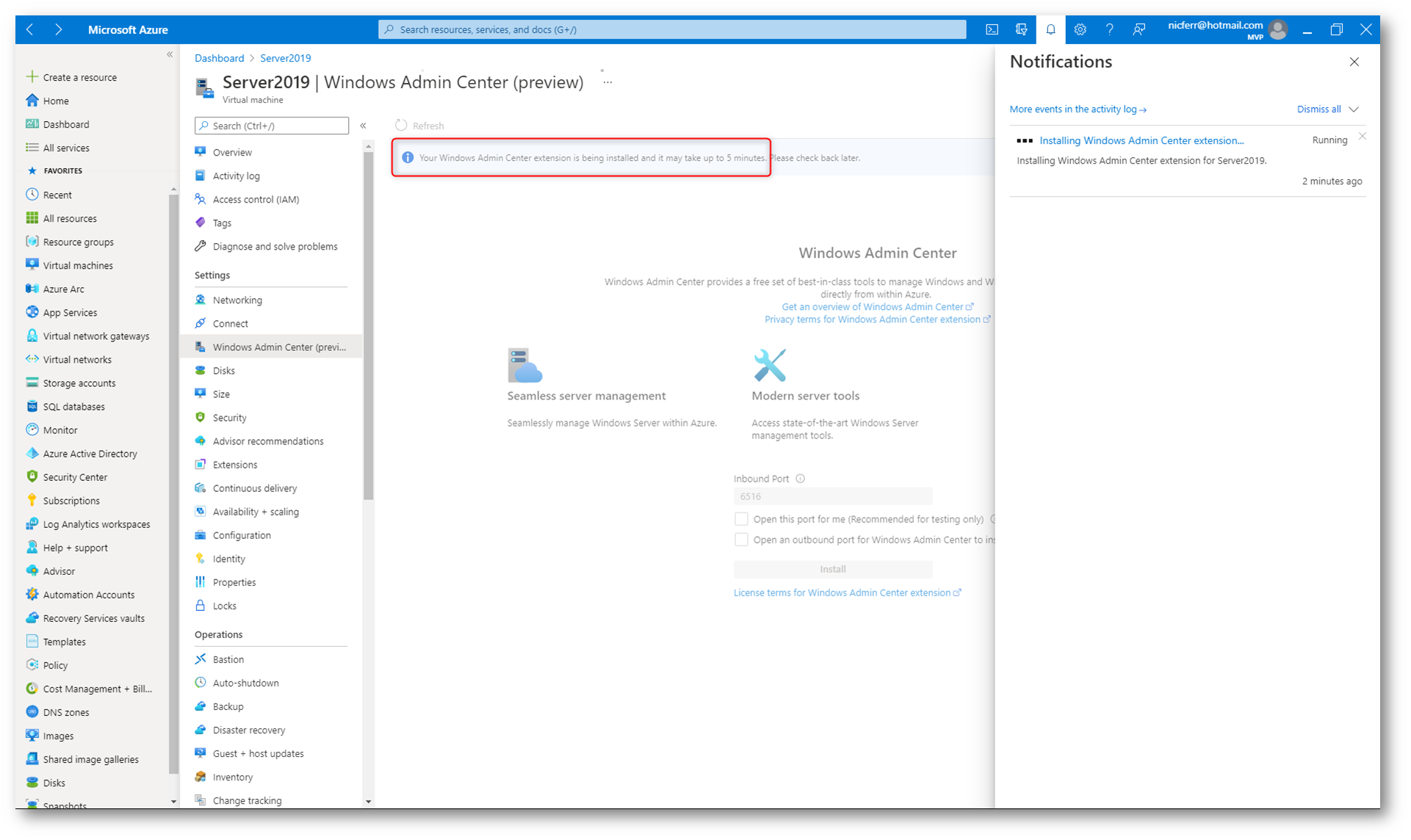Click Server2019 breadcrumb link

(286, 58)
